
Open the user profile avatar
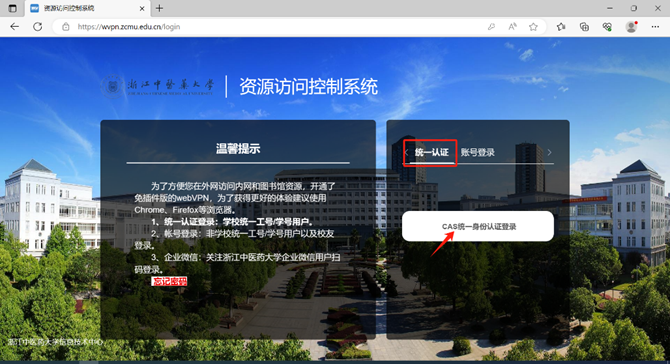pyautogui.click(x=631, y=26)
